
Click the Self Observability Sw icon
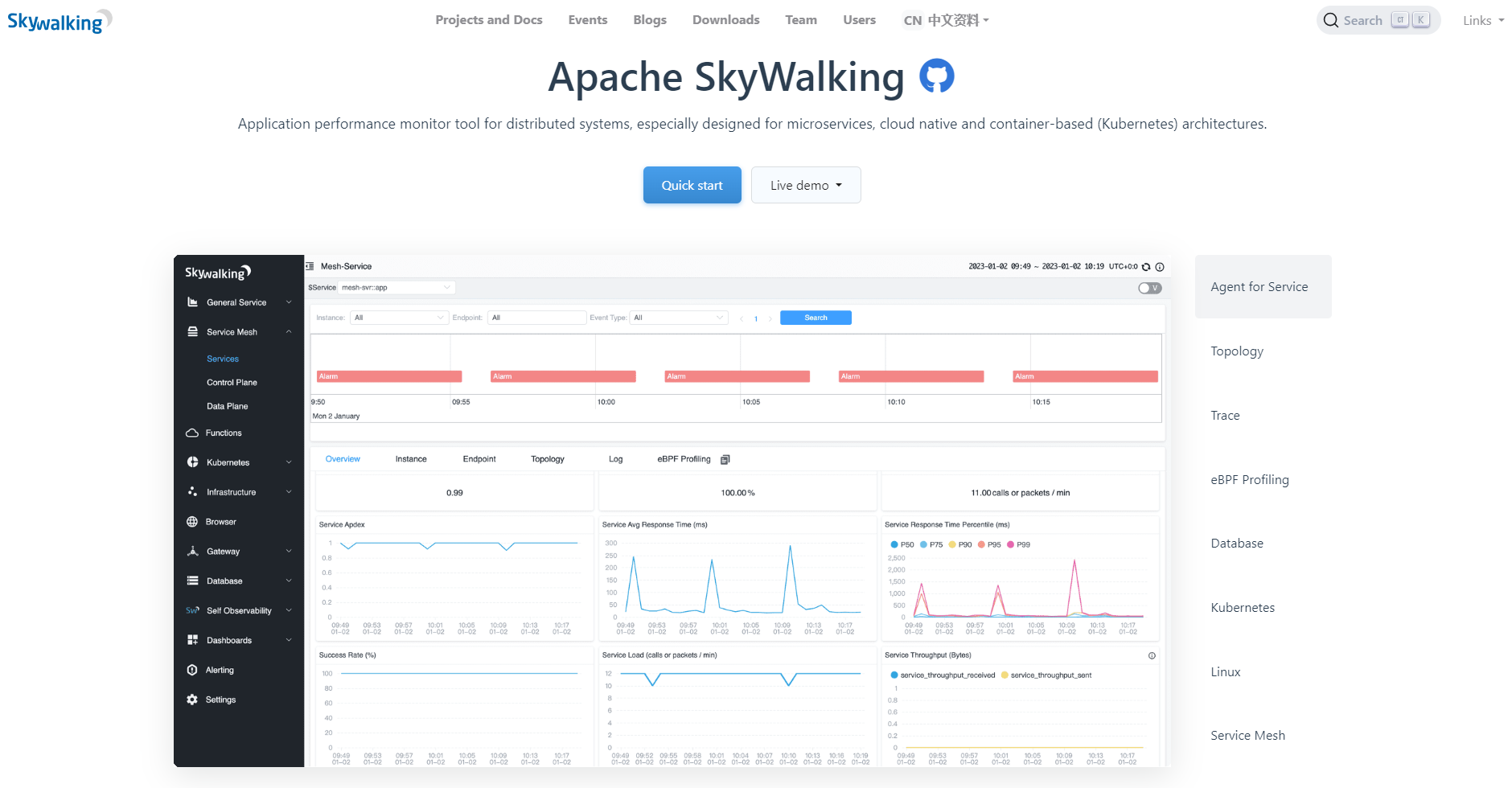192,610
